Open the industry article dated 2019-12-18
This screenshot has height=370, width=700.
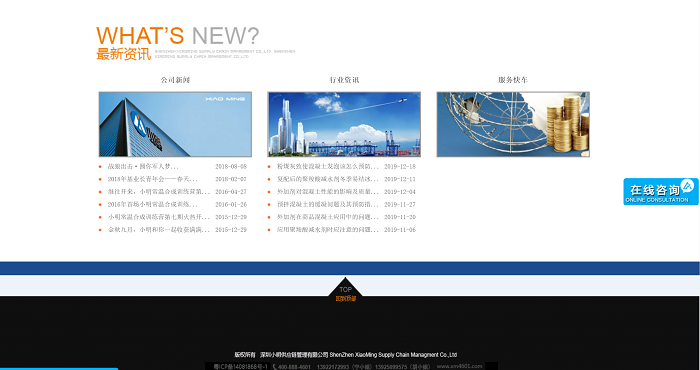click(328, 166)
